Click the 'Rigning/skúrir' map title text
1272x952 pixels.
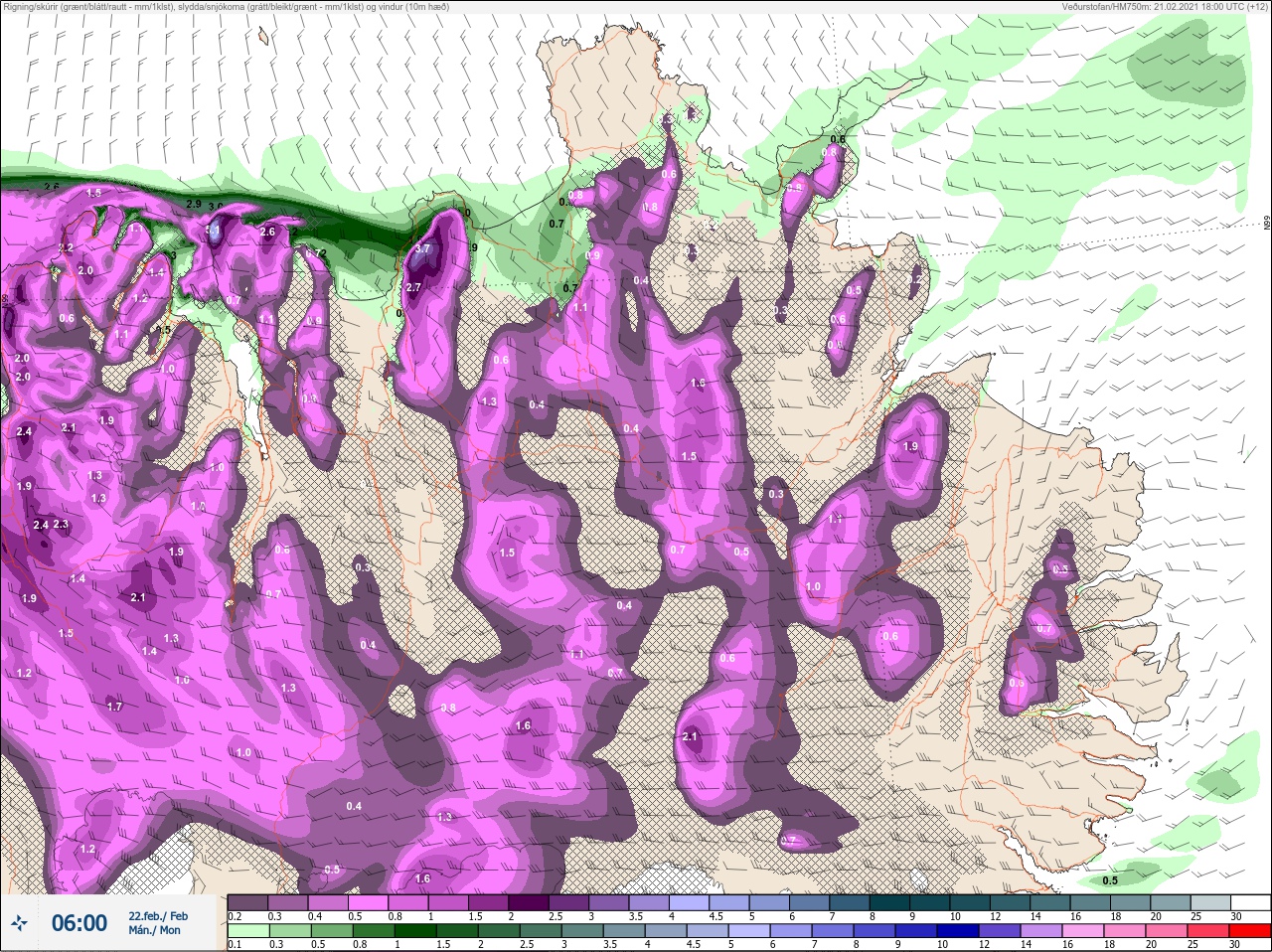(225, 7)
